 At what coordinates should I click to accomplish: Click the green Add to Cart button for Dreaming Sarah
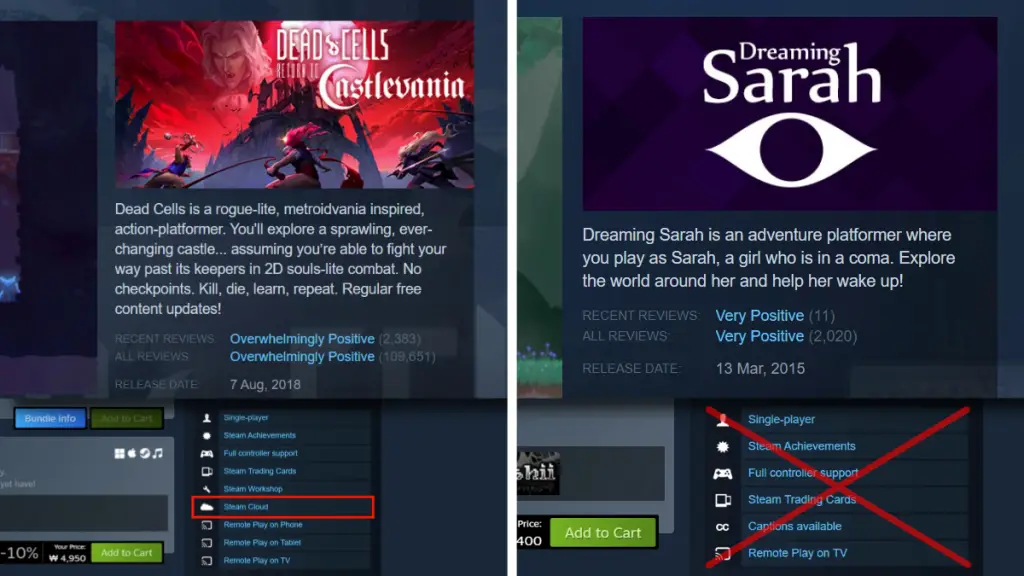pos(603,533)
